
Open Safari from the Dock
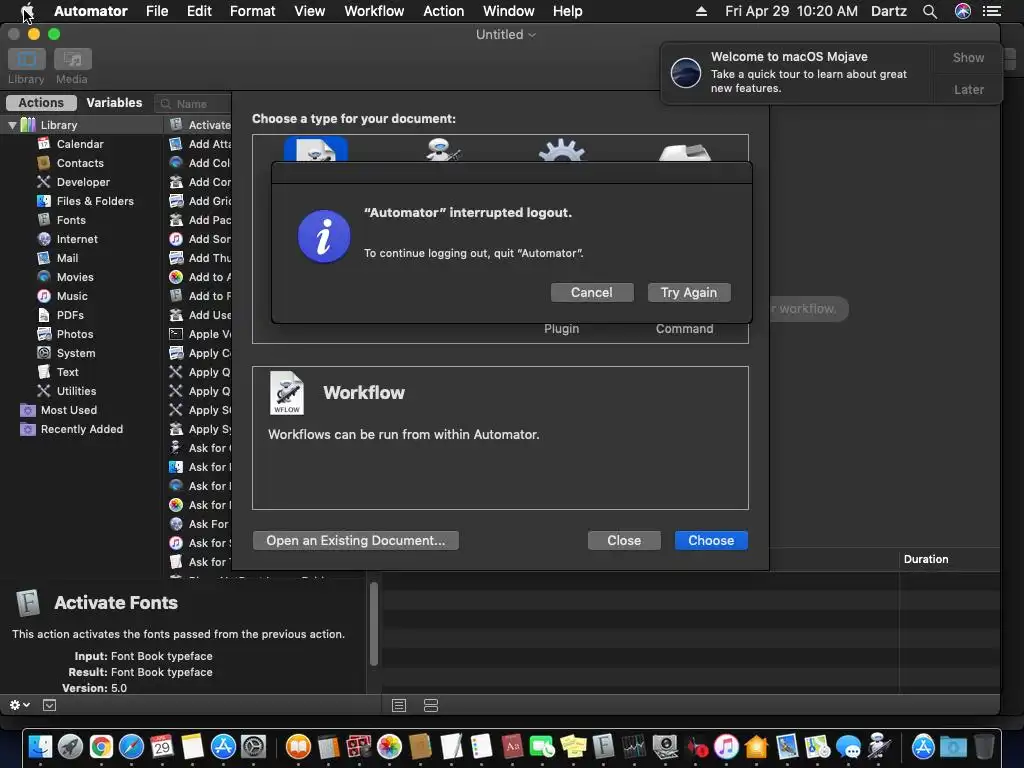pos(131,747)
